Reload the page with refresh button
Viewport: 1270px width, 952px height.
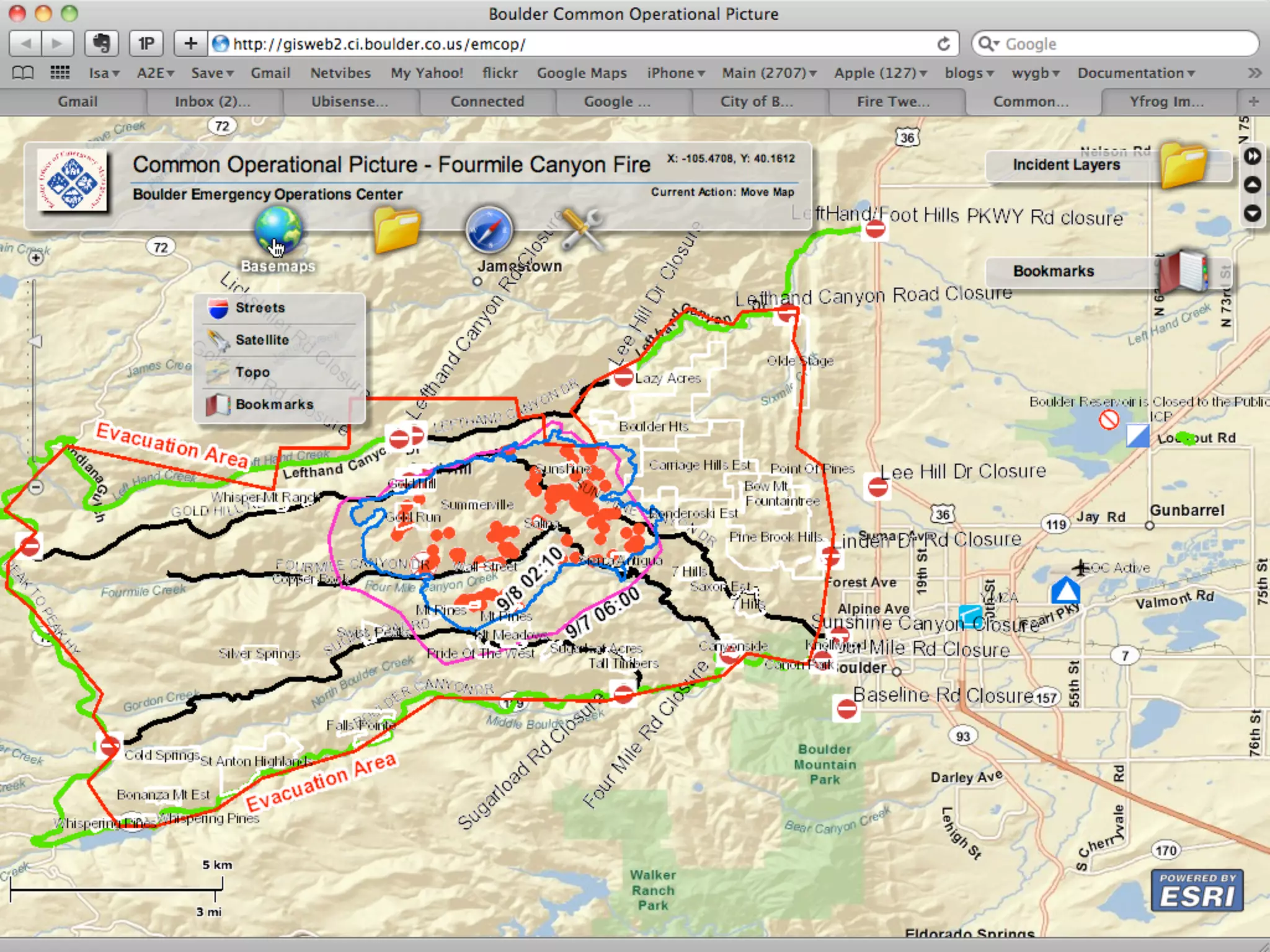943,44
